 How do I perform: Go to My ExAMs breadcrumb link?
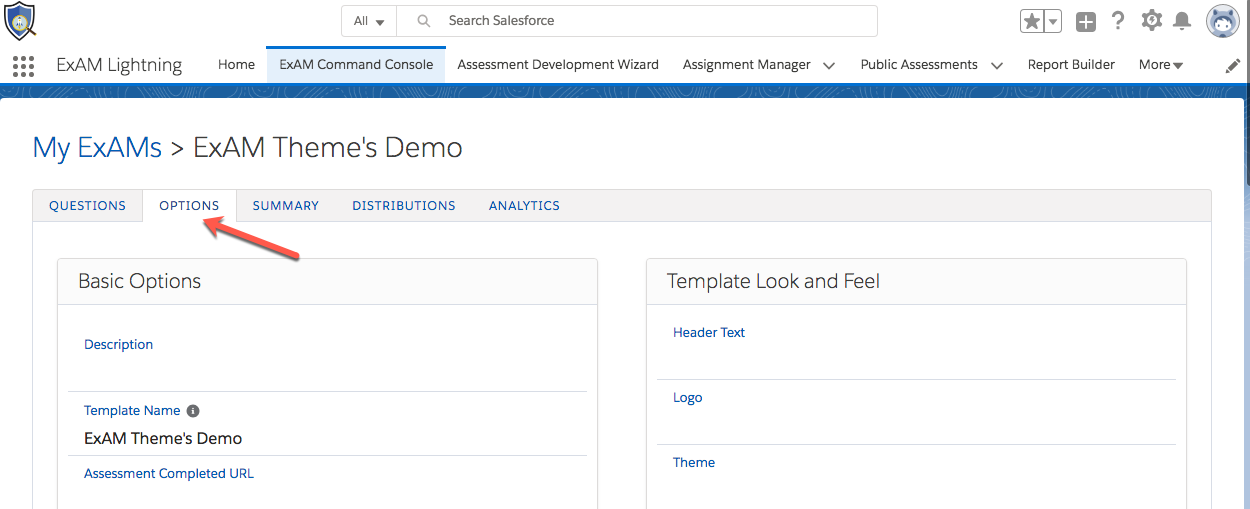click(97, 148)
